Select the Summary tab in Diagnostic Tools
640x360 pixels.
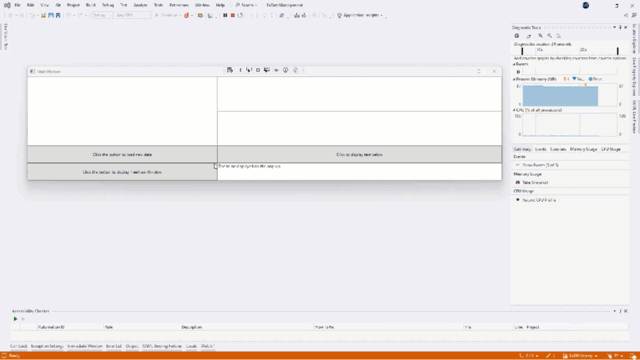tap(522, 149)
